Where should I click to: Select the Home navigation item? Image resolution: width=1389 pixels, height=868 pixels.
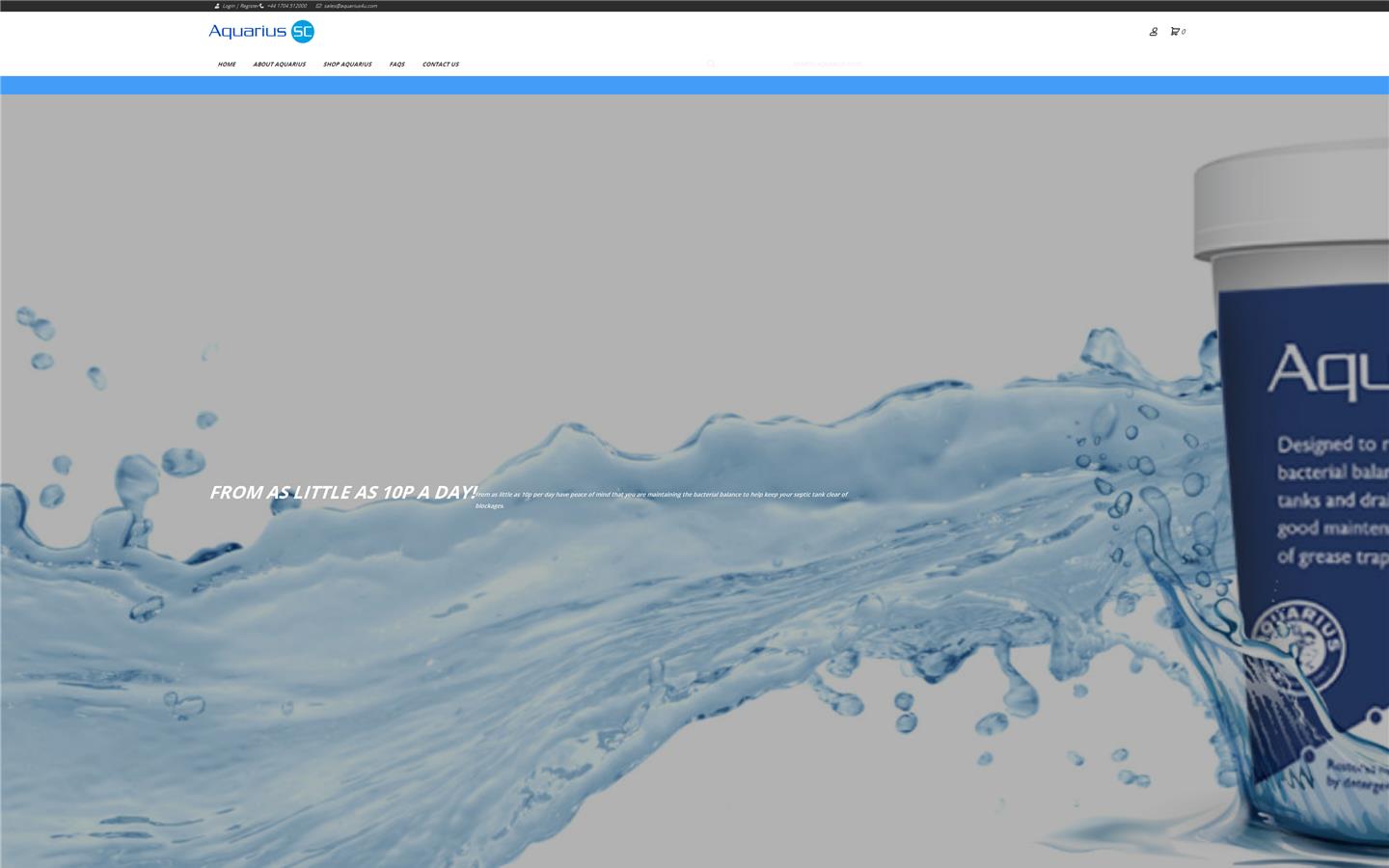point(226,65)
